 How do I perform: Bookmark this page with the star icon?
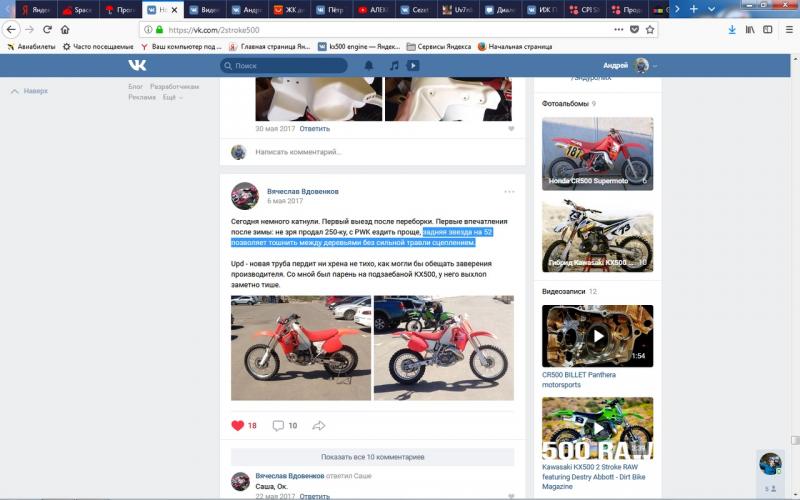649,30
